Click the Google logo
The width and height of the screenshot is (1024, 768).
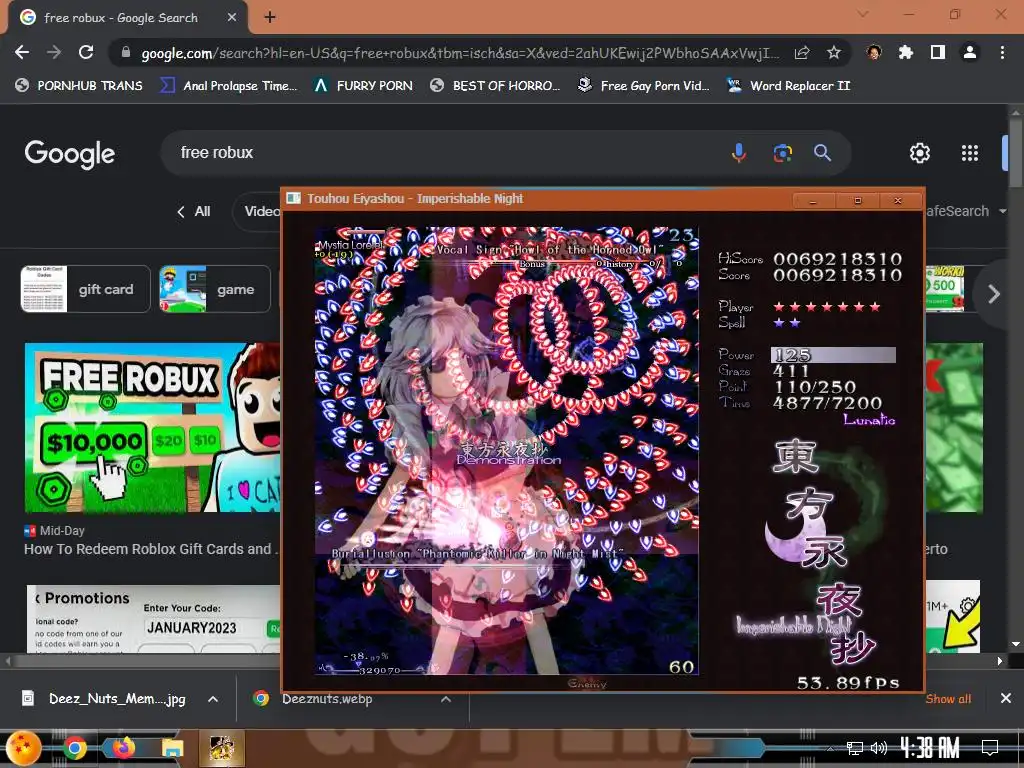(x=70, y=154)
